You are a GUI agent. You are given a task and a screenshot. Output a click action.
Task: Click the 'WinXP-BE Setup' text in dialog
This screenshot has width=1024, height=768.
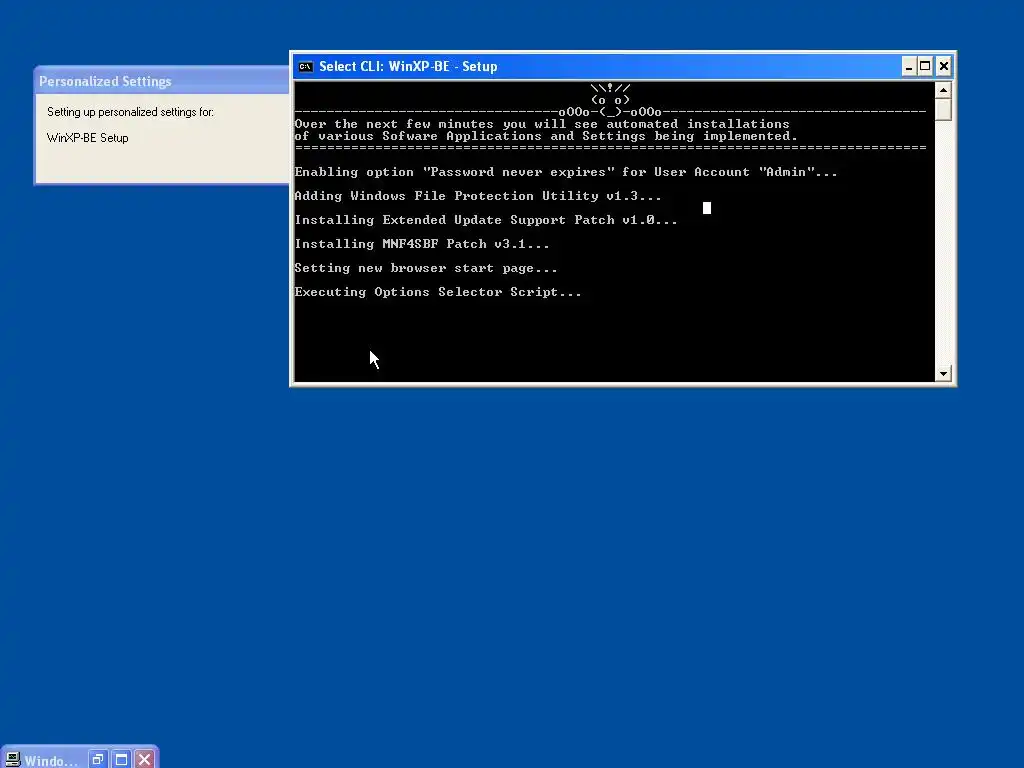tap(88, 138)
